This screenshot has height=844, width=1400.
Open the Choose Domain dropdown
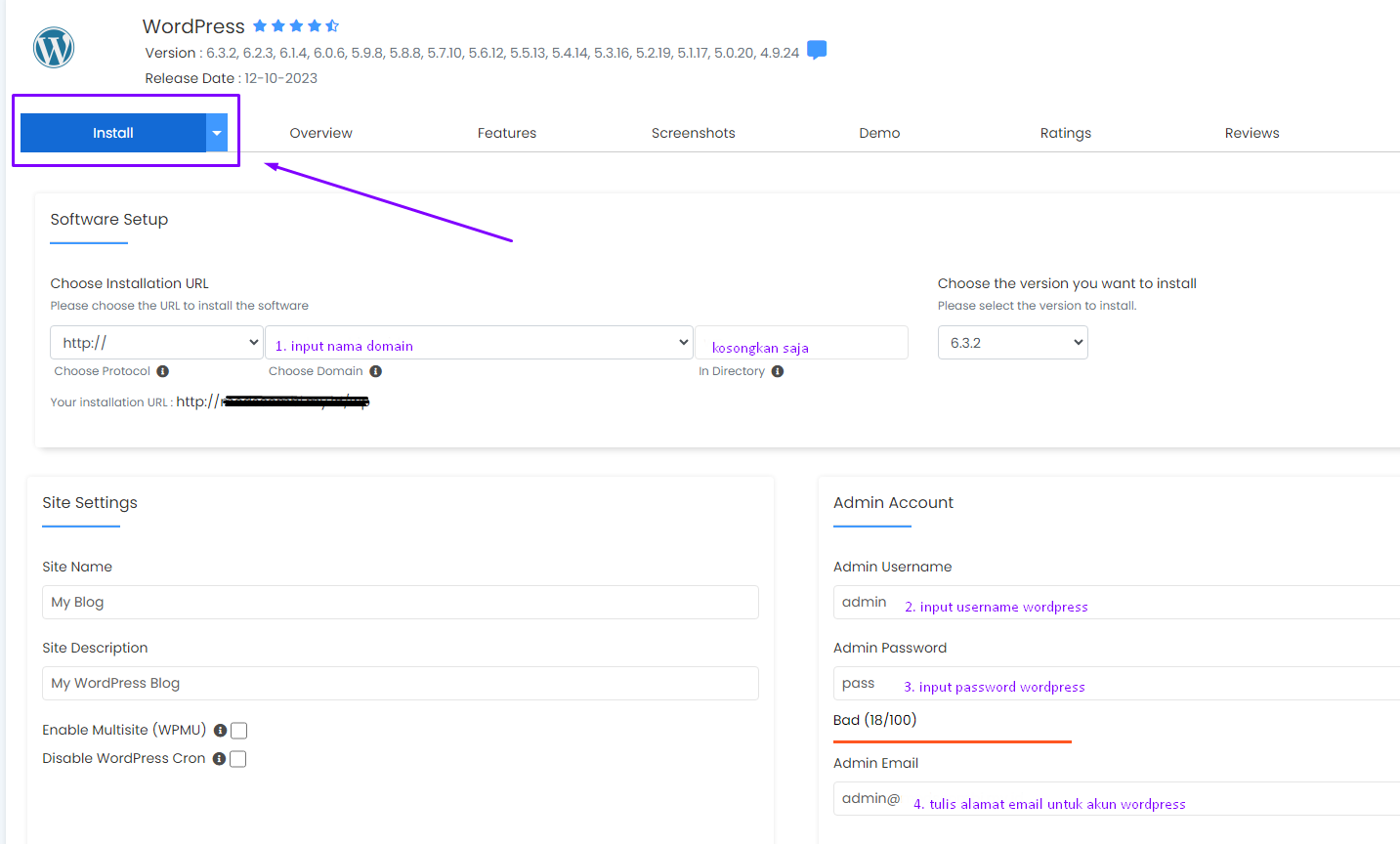[479, 343]
